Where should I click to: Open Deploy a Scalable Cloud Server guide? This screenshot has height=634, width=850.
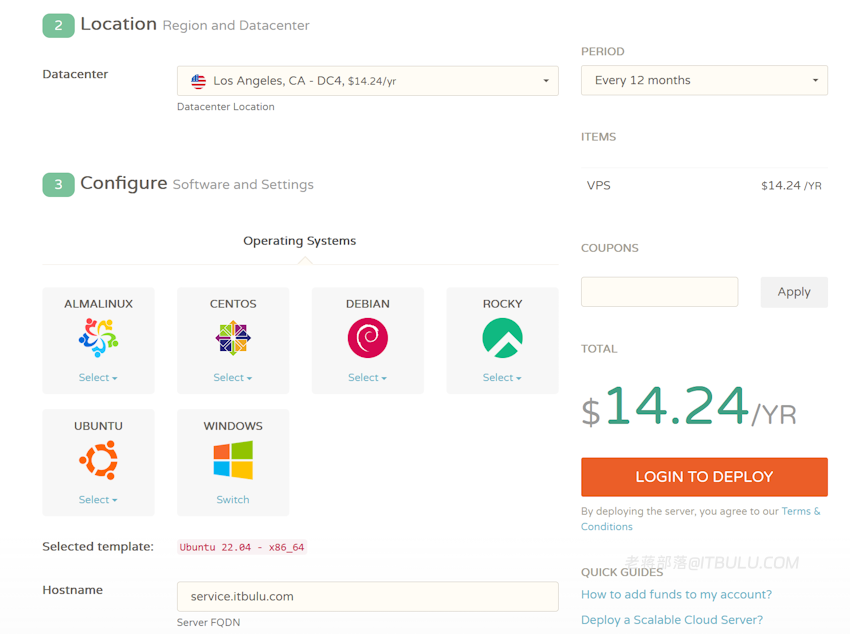pyautogui.click(x=672, y=620)
